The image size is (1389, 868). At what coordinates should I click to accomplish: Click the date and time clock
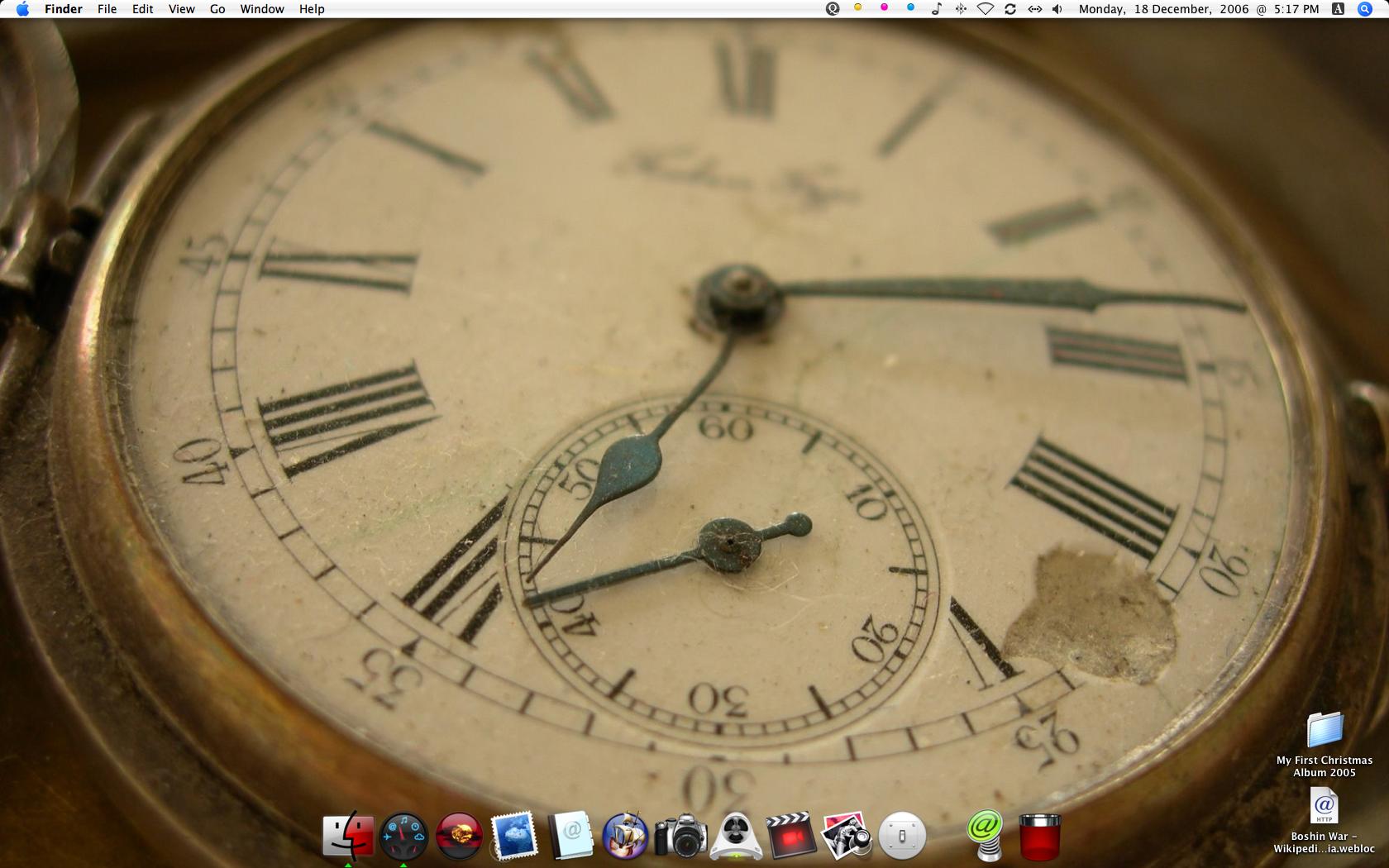[1199, 9]
